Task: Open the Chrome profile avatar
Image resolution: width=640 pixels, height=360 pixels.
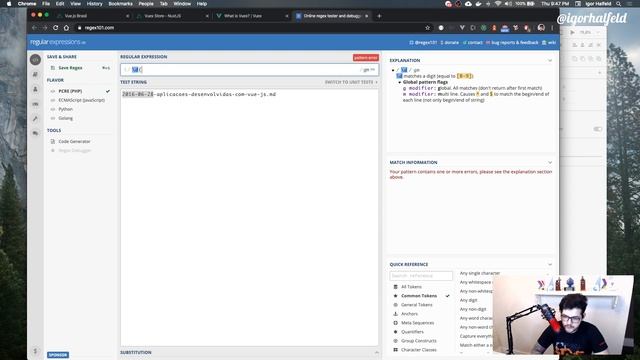Action: pos(541,28)
